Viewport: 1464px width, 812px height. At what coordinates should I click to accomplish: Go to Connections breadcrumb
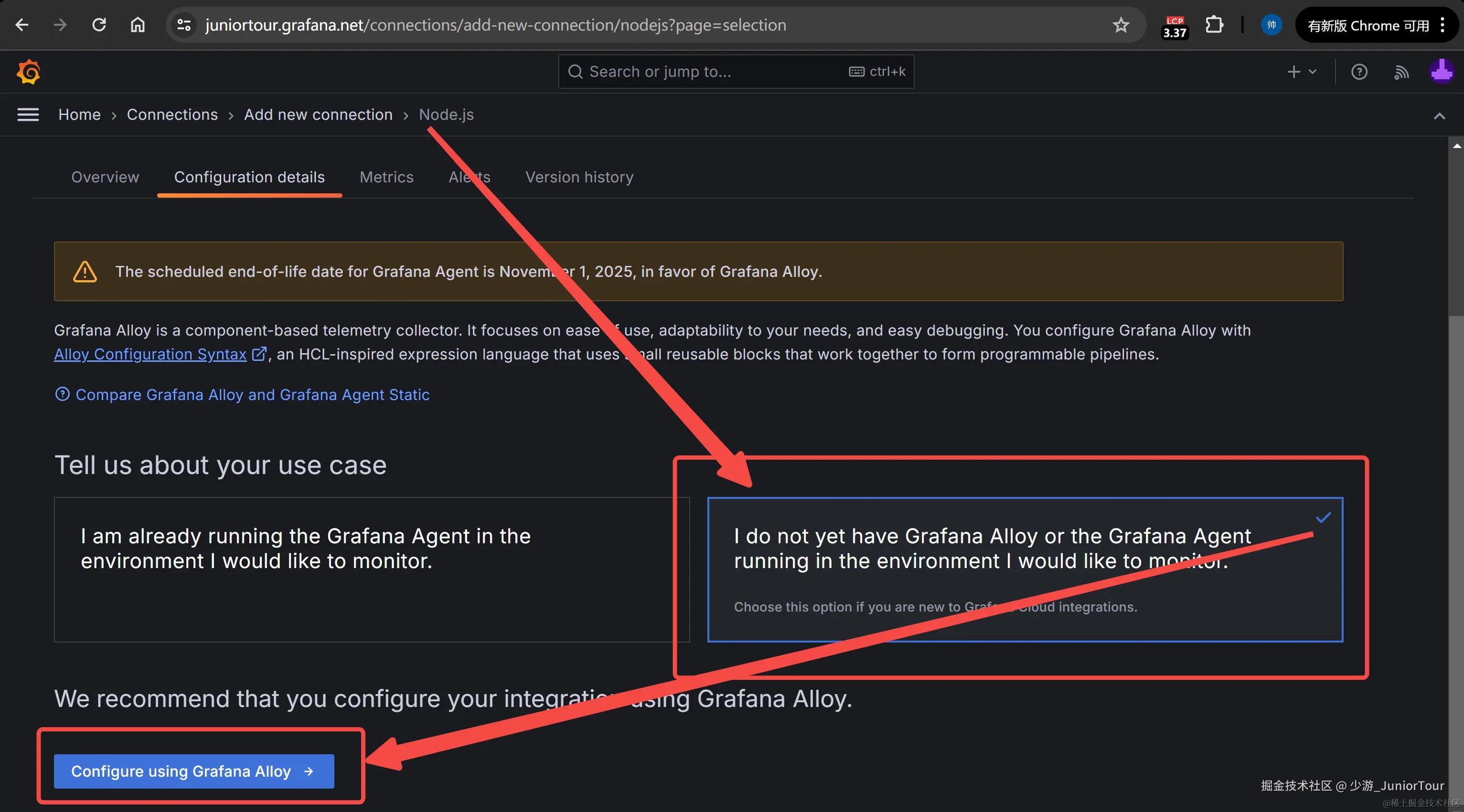pyautogui.click(x=172, y=115)
